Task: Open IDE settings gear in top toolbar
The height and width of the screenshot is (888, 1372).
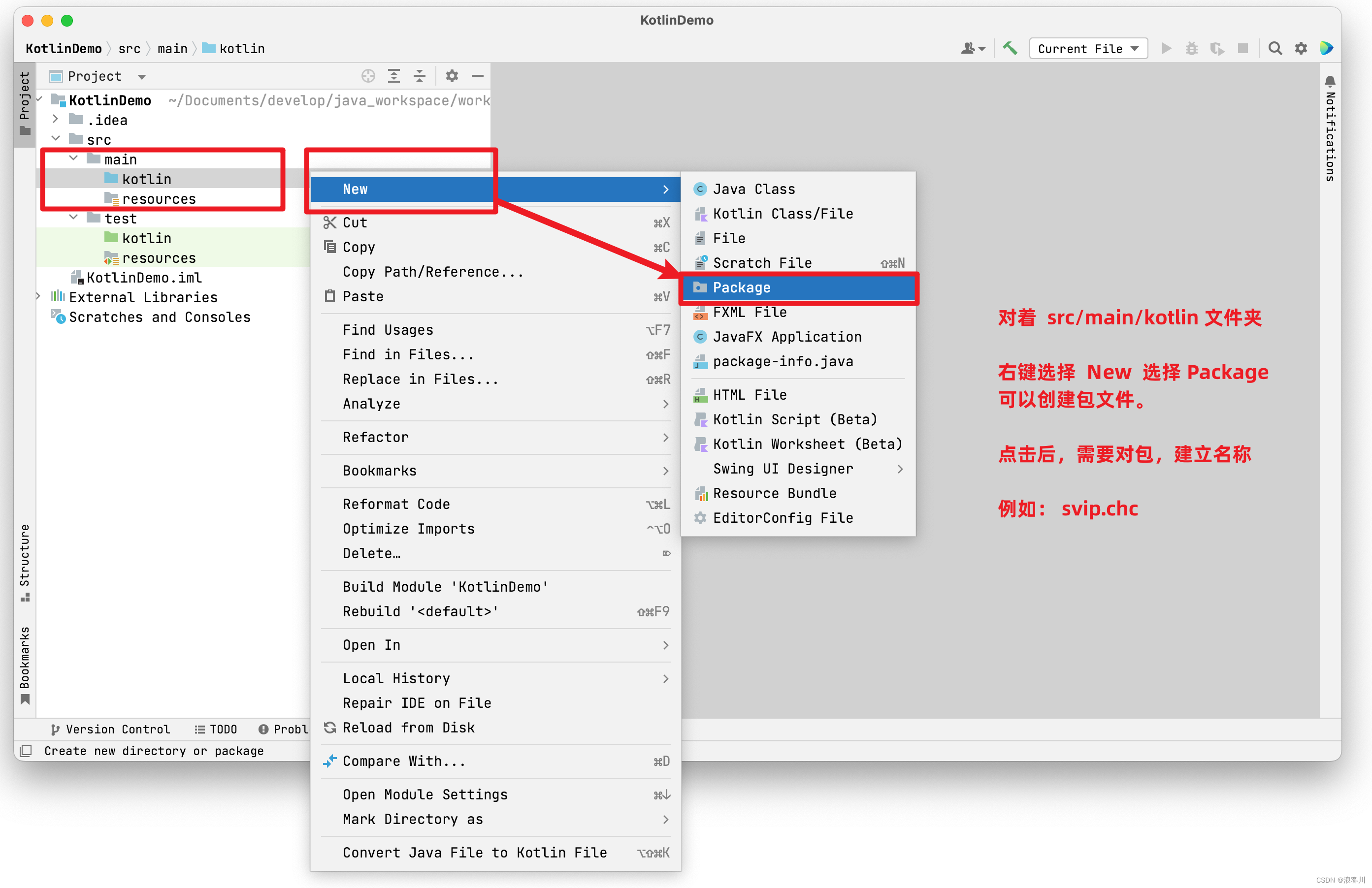Action: [x=1301, y=48]
